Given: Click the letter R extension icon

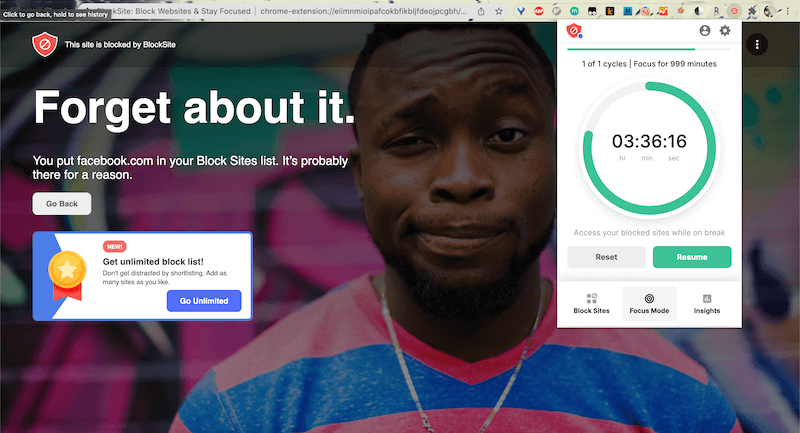Looking at the screenshot, I should 716,11.
